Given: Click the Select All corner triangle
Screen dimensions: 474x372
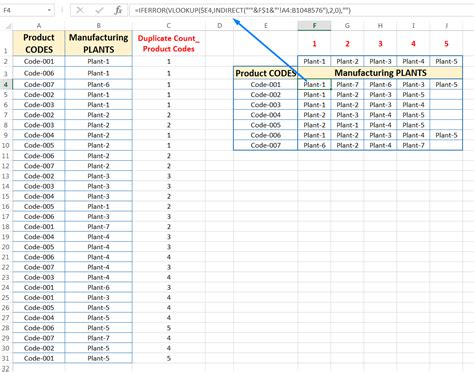Looking at the screenshot, I should 7,26.
